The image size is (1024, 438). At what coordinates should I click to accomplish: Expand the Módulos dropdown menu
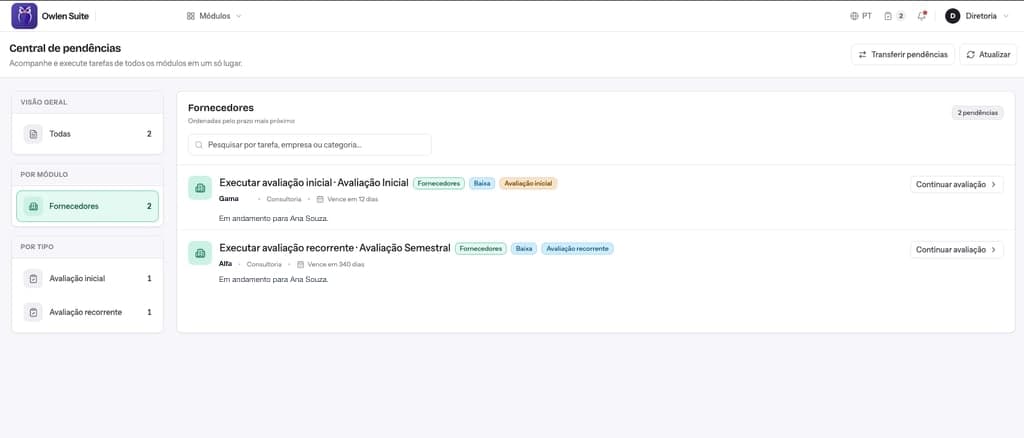coord(214,16)
